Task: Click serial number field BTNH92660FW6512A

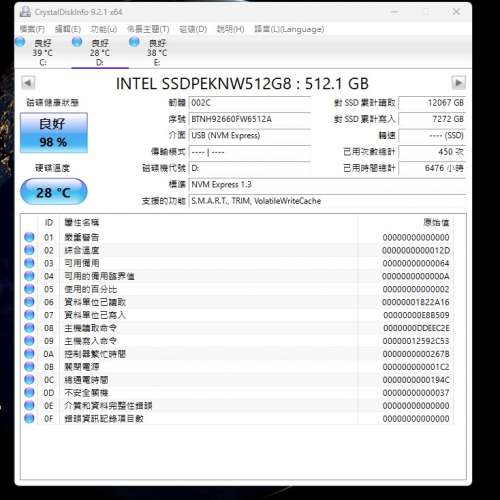Action: pos(250,119)
